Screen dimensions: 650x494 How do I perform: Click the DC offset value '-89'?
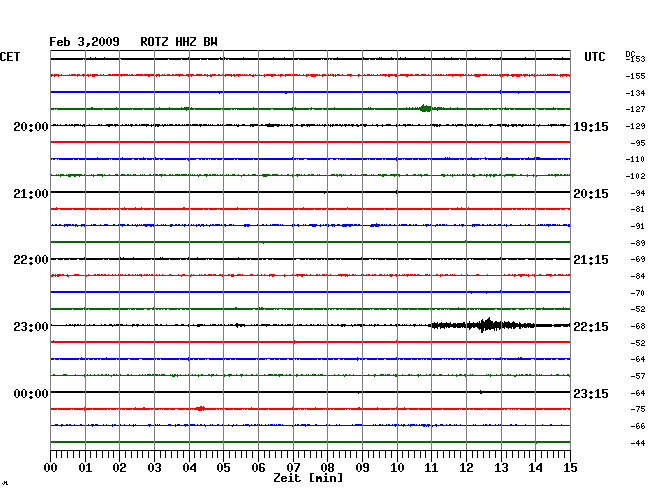[x=638, y=243]
